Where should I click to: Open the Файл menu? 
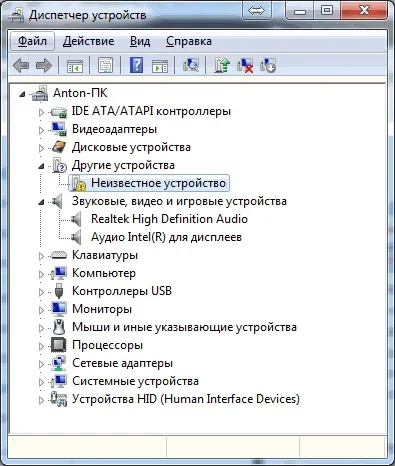32,41
